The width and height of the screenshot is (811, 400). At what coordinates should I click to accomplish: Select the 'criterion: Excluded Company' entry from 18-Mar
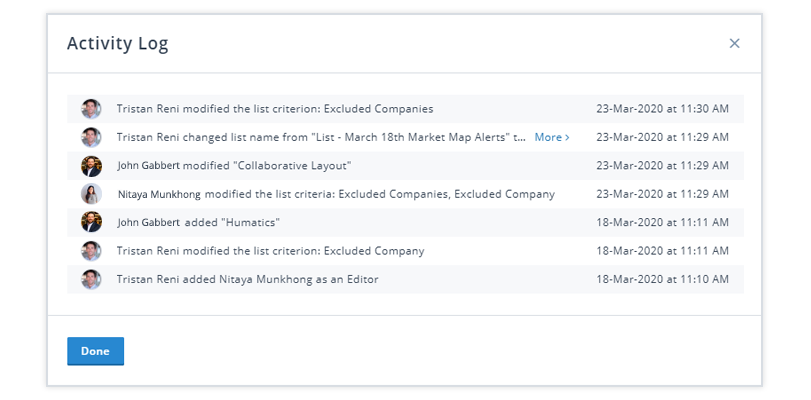click(x=406, y=251)
